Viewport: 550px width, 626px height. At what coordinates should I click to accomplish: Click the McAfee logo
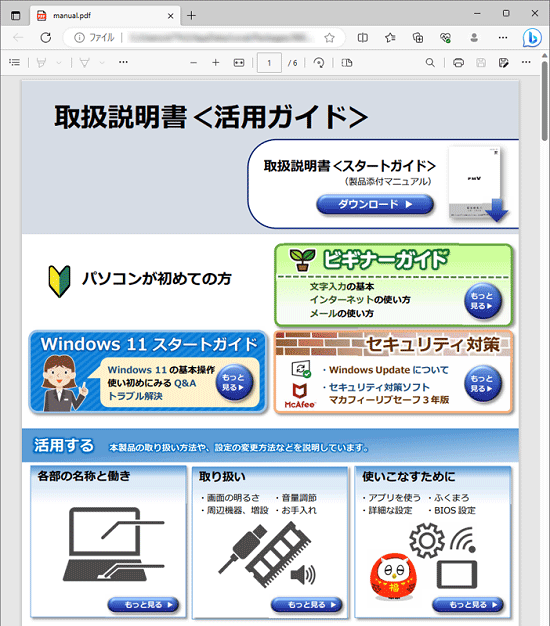coord(300,396)
